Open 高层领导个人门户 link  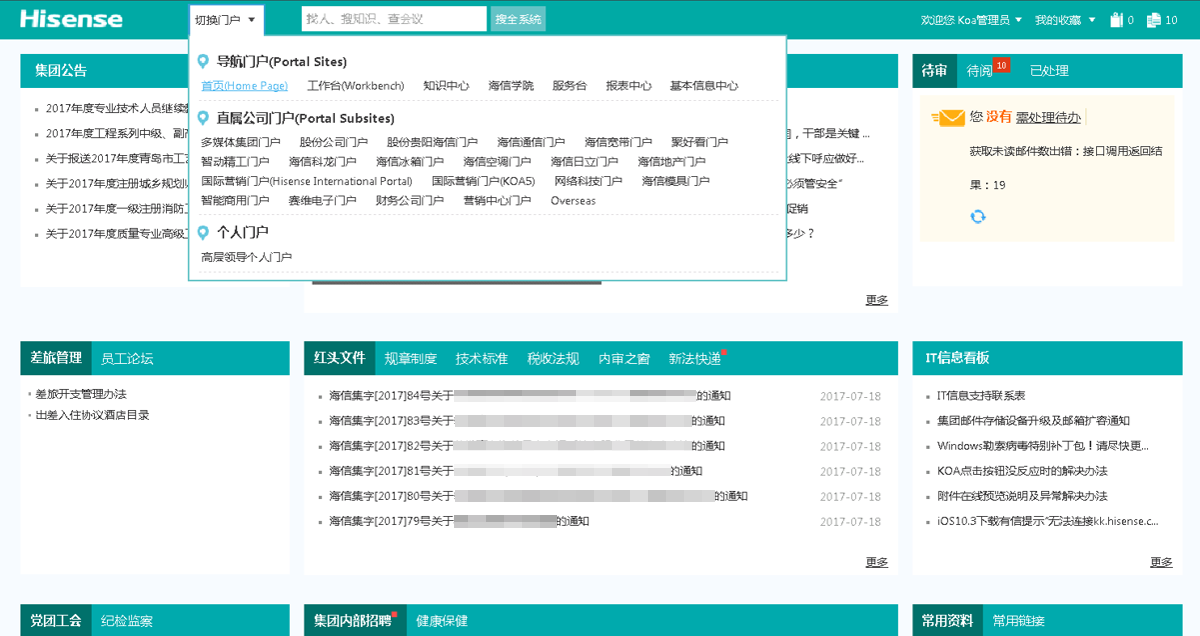[x=246, y=257]
